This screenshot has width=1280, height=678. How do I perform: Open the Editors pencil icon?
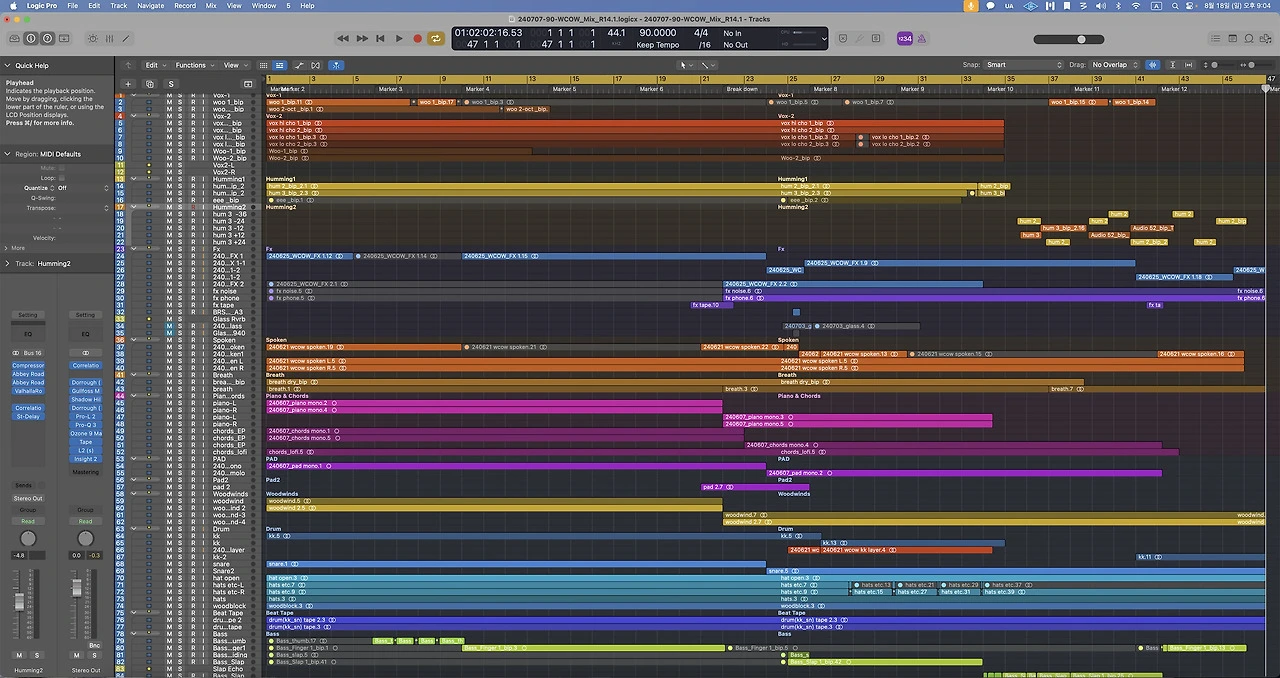[125, 39]
